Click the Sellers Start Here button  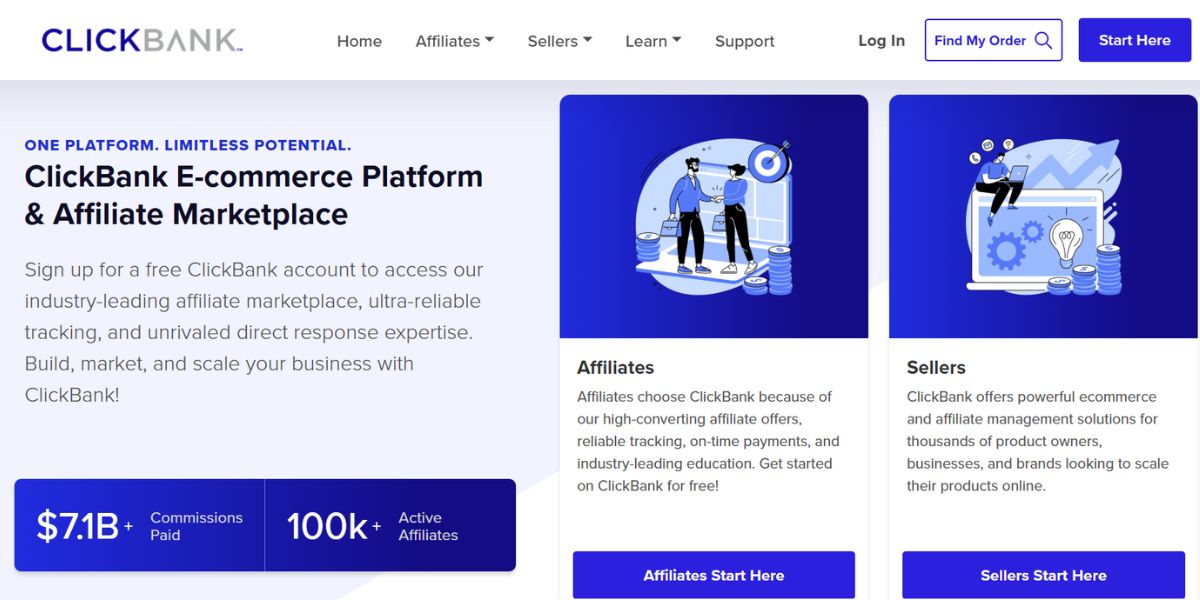pyautogui.click(x=1043, y=575)
